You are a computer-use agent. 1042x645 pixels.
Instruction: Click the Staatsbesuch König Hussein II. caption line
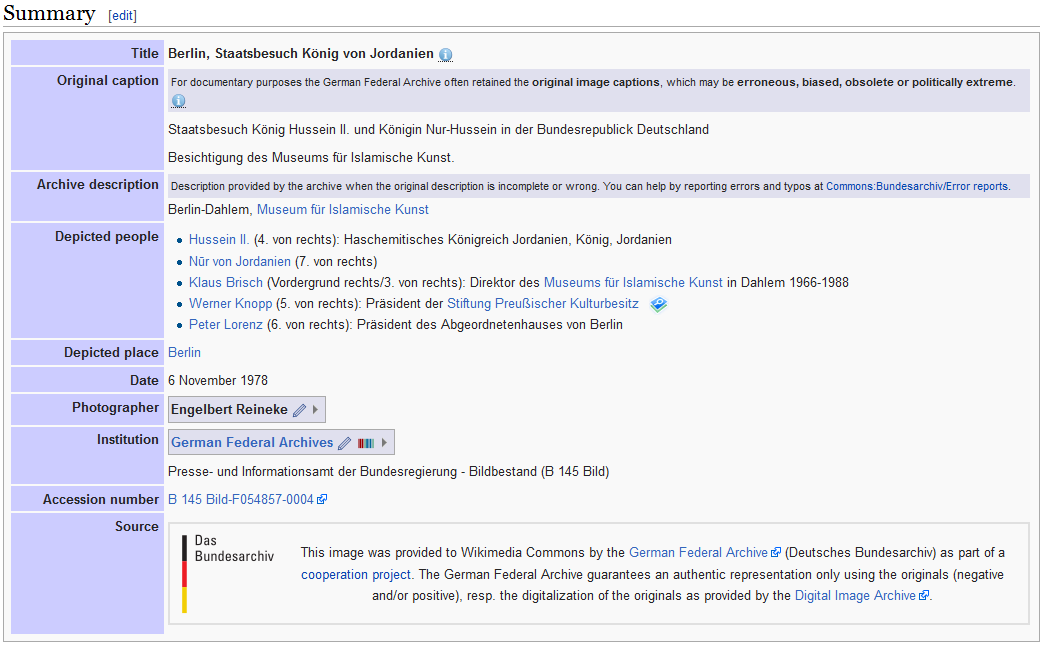(x=439, y=130)
